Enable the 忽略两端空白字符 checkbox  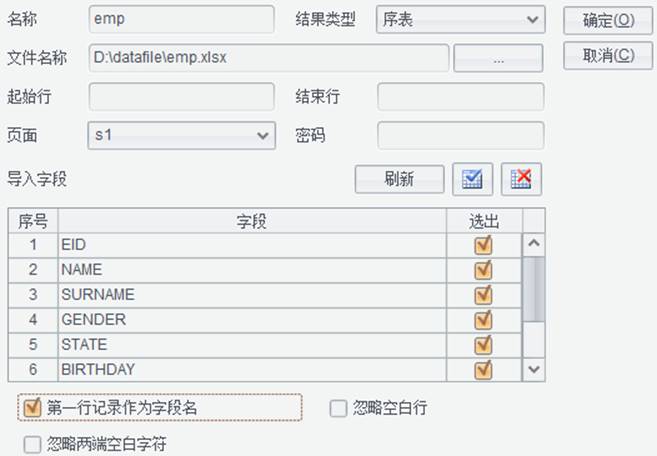(32, 445)
